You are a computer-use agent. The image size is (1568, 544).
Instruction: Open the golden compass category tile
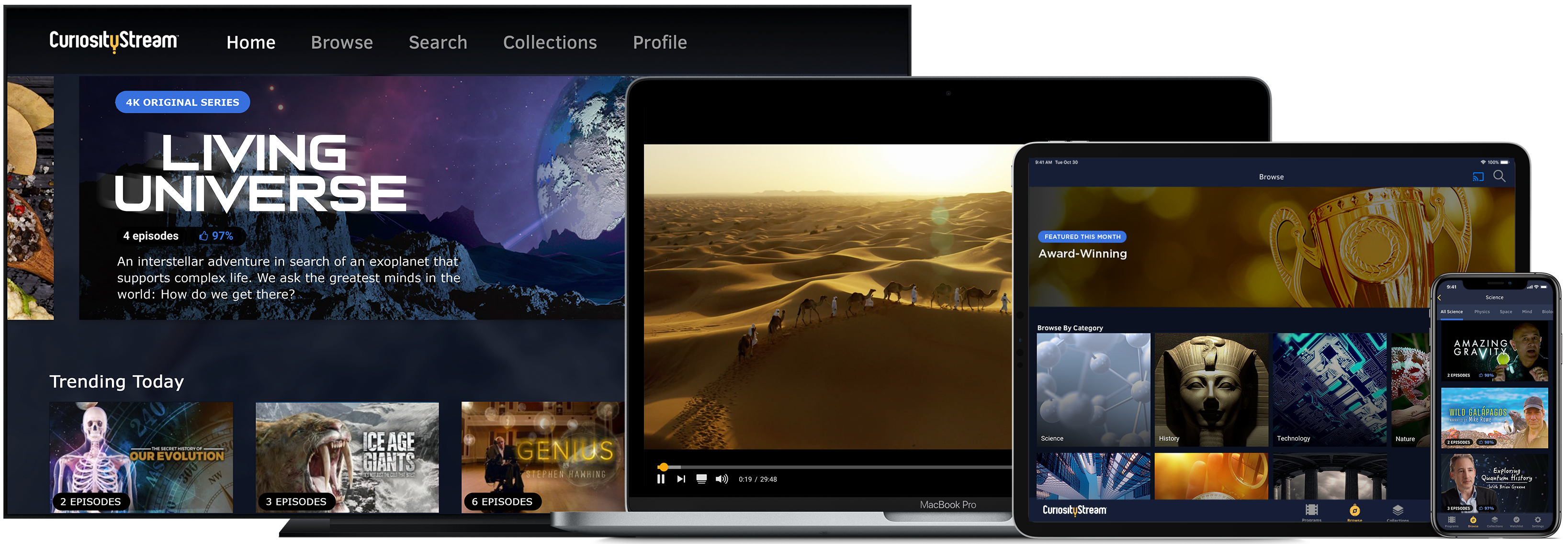click(1211, 476)
